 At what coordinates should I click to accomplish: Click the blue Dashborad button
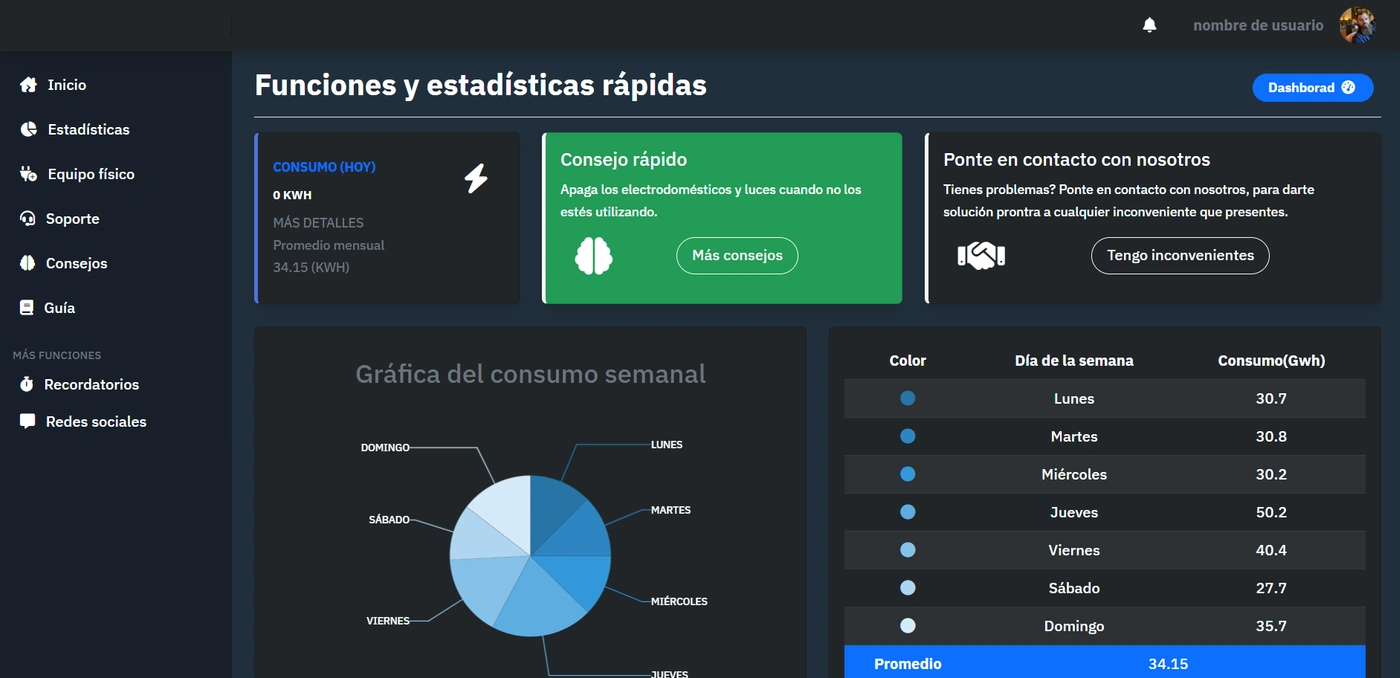click(x=1312, y=87)
